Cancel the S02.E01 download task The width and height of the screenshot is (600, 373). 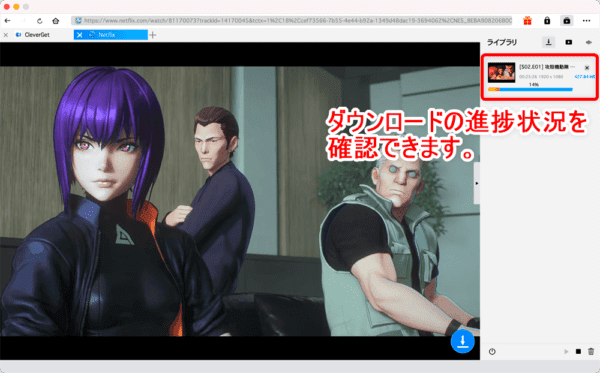pyautogui.click(x=587, y=68)
